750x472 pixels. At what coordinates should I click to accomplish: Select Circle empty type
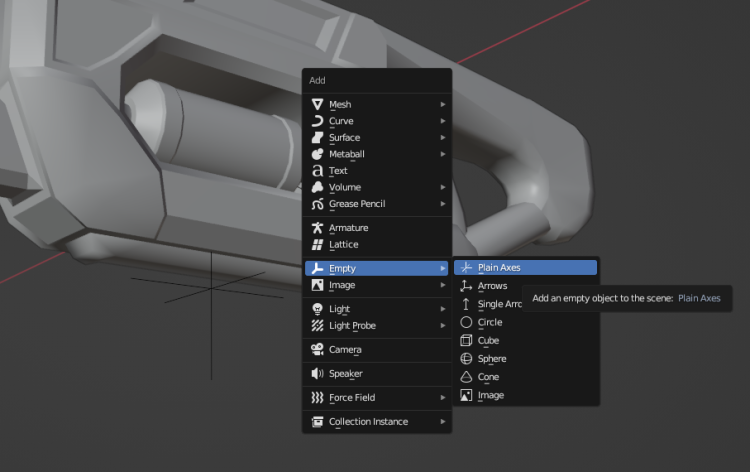489,323
